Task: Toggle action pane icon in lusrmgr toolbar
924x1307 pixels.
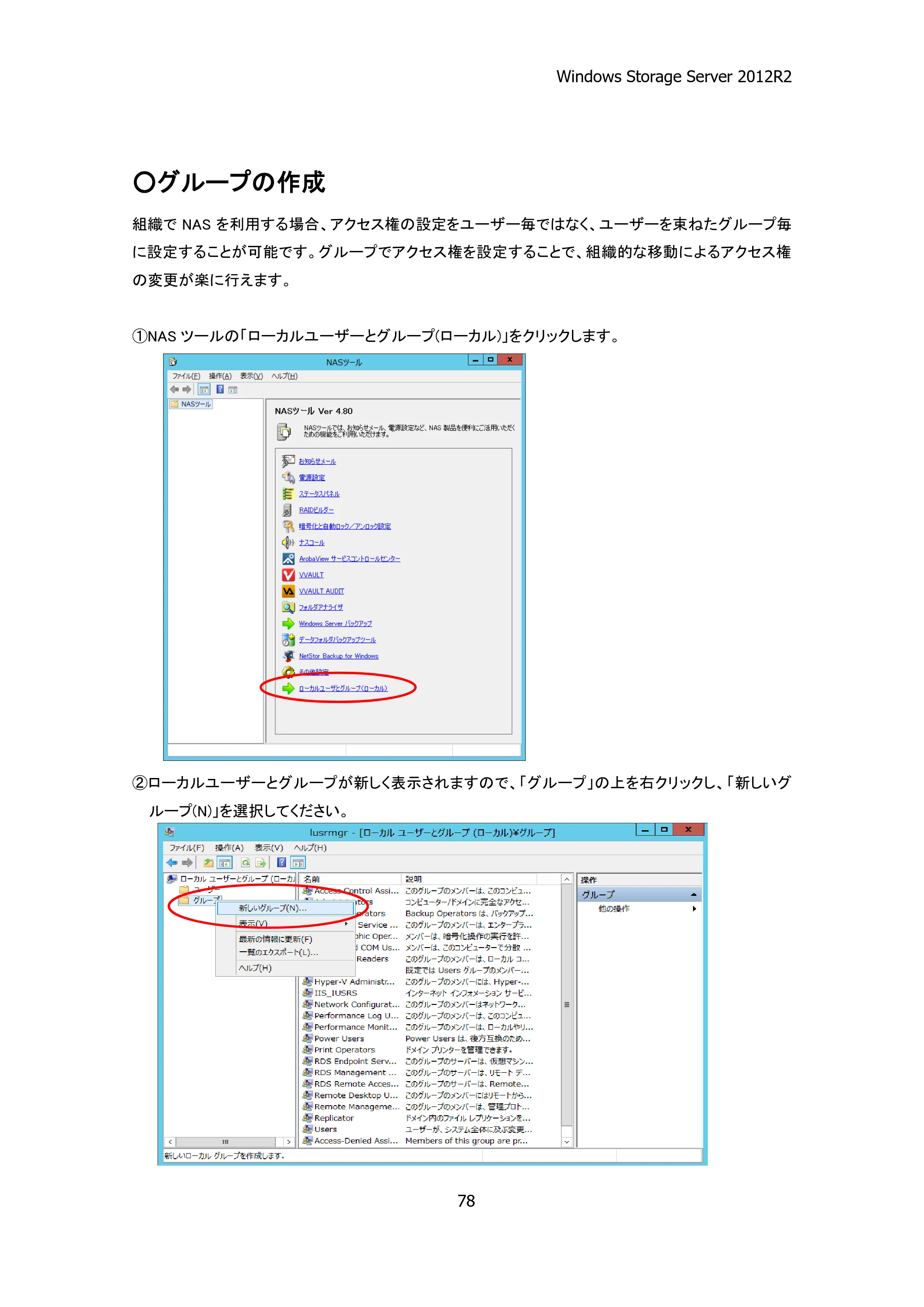Action: tap(298, 863)
